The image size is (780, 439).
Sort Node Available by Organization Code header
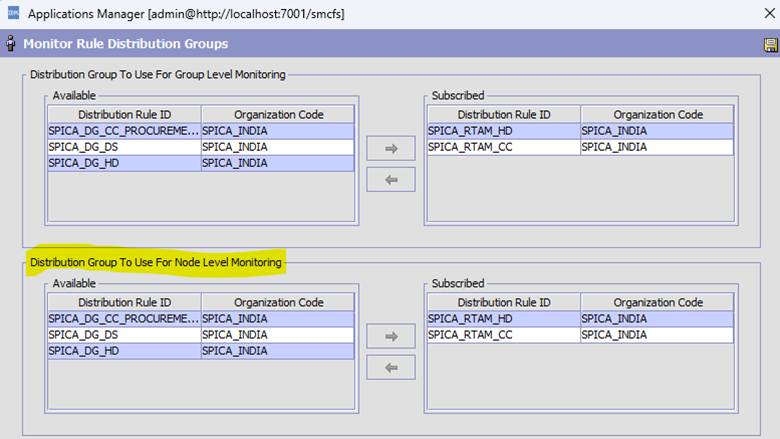tap(278, 303)
